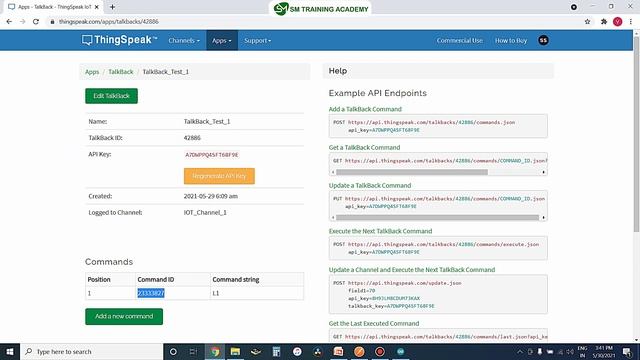Image resolution: width=640 pixels, height=360 pixels.
Task: Click right arrow of Get command scrollbar
Action: point(543,172)
